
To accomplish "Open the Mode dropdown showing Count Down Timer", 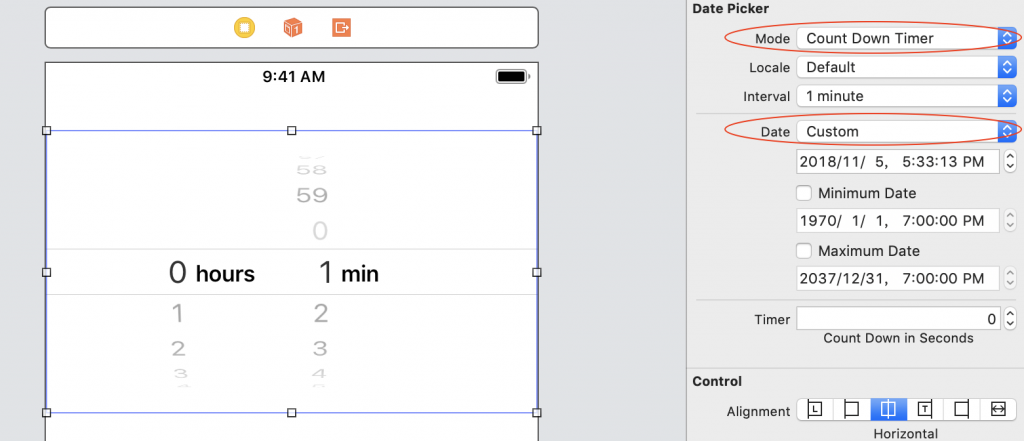I will 906,38.
